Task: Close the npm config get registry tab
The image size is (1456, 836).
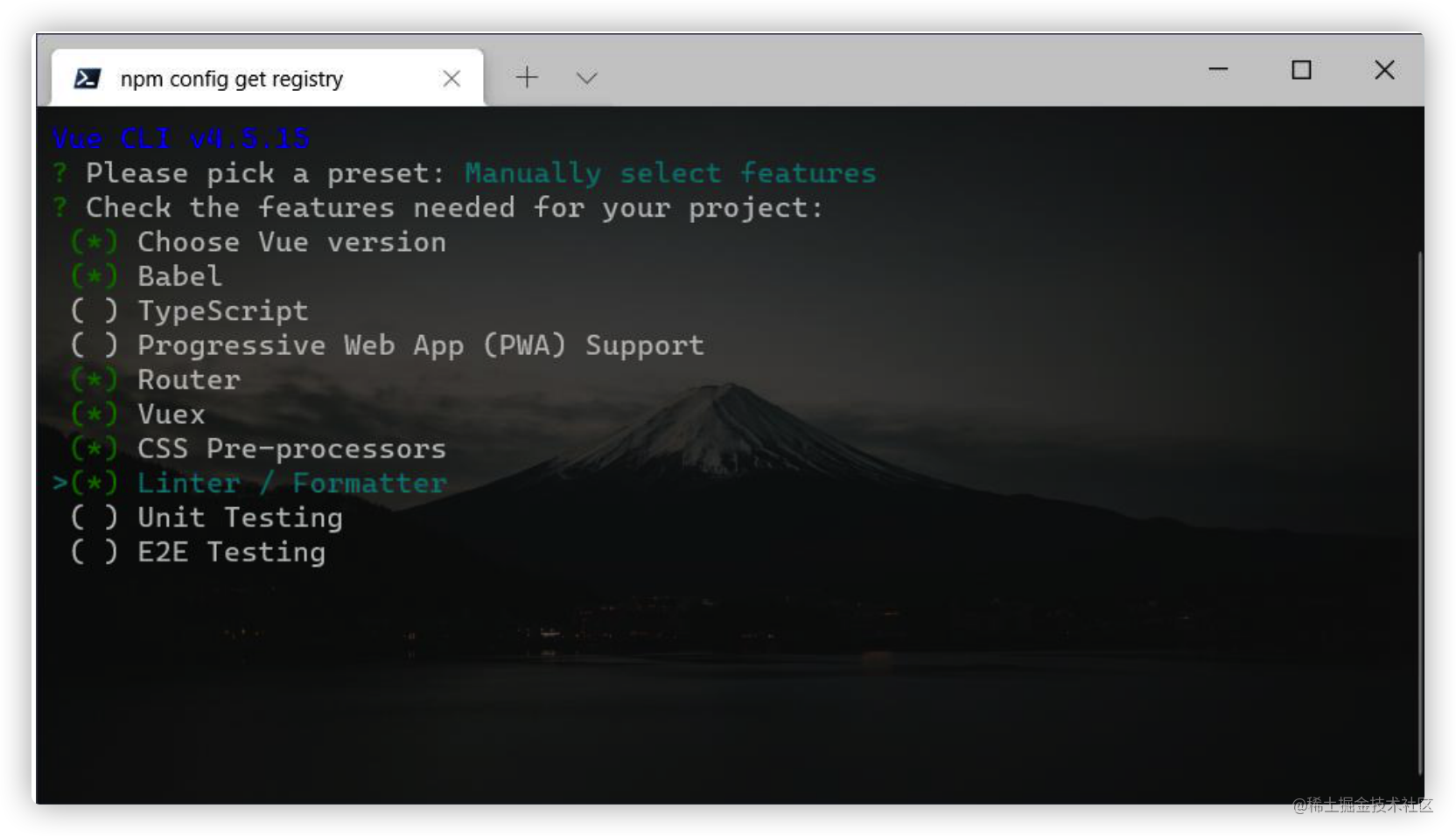Action: [x=451, y=79]
